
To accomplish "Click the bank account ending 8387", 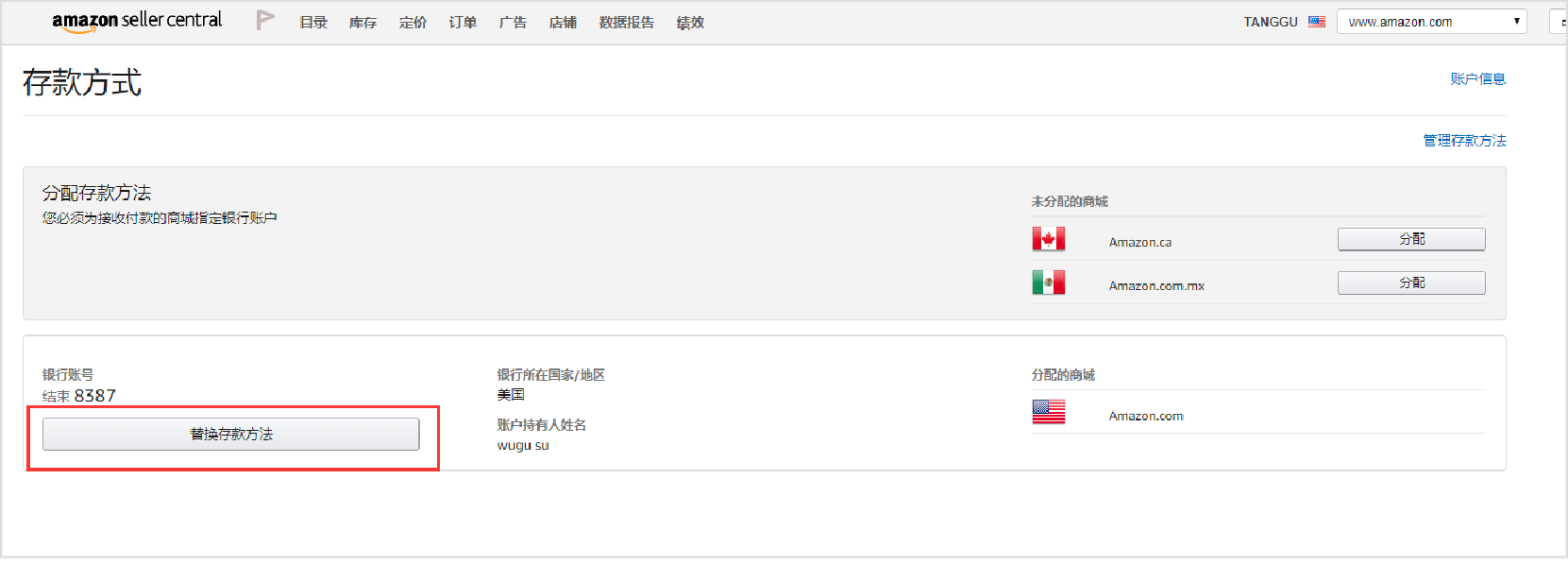I will point(79,396).
